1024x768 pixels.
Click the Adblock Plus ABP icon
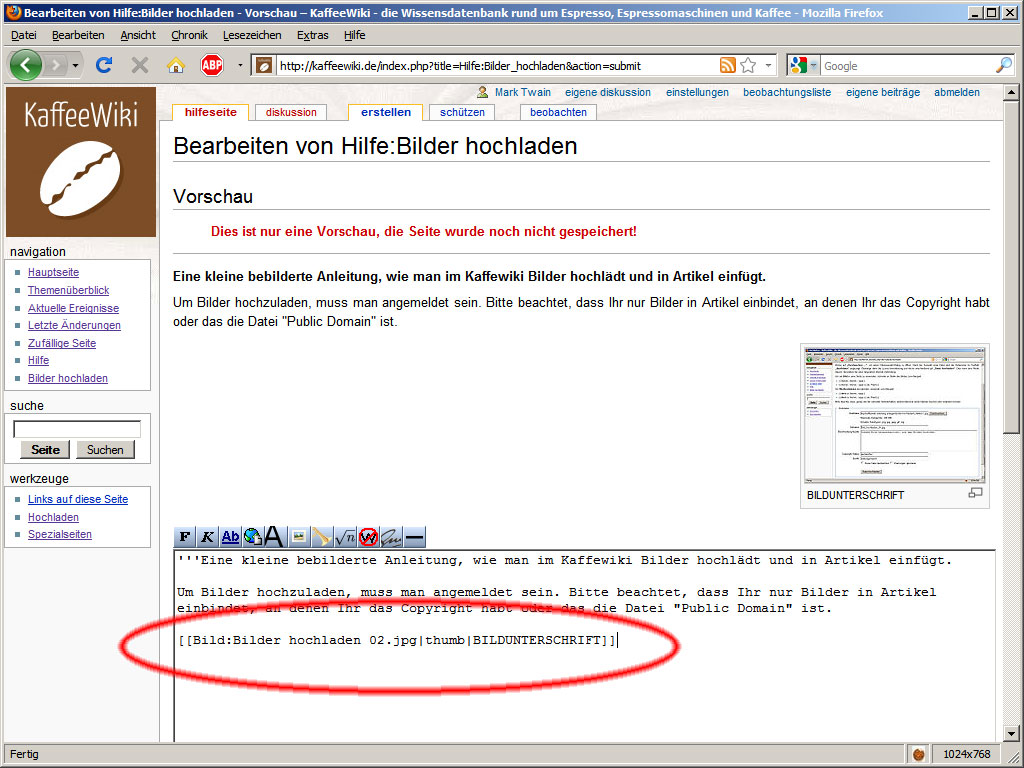tap(211, 66)
